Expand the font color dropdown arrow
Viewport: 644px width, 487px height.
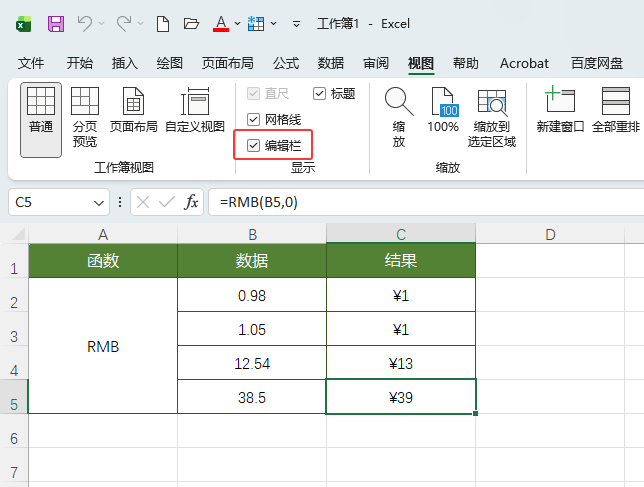click(237, 24)
